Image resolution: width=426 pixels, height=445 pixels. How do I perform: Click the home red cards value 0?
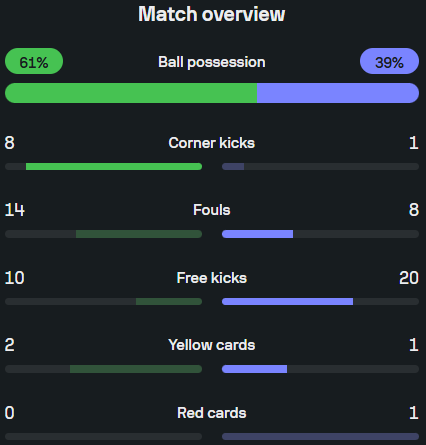coord(10,413)
